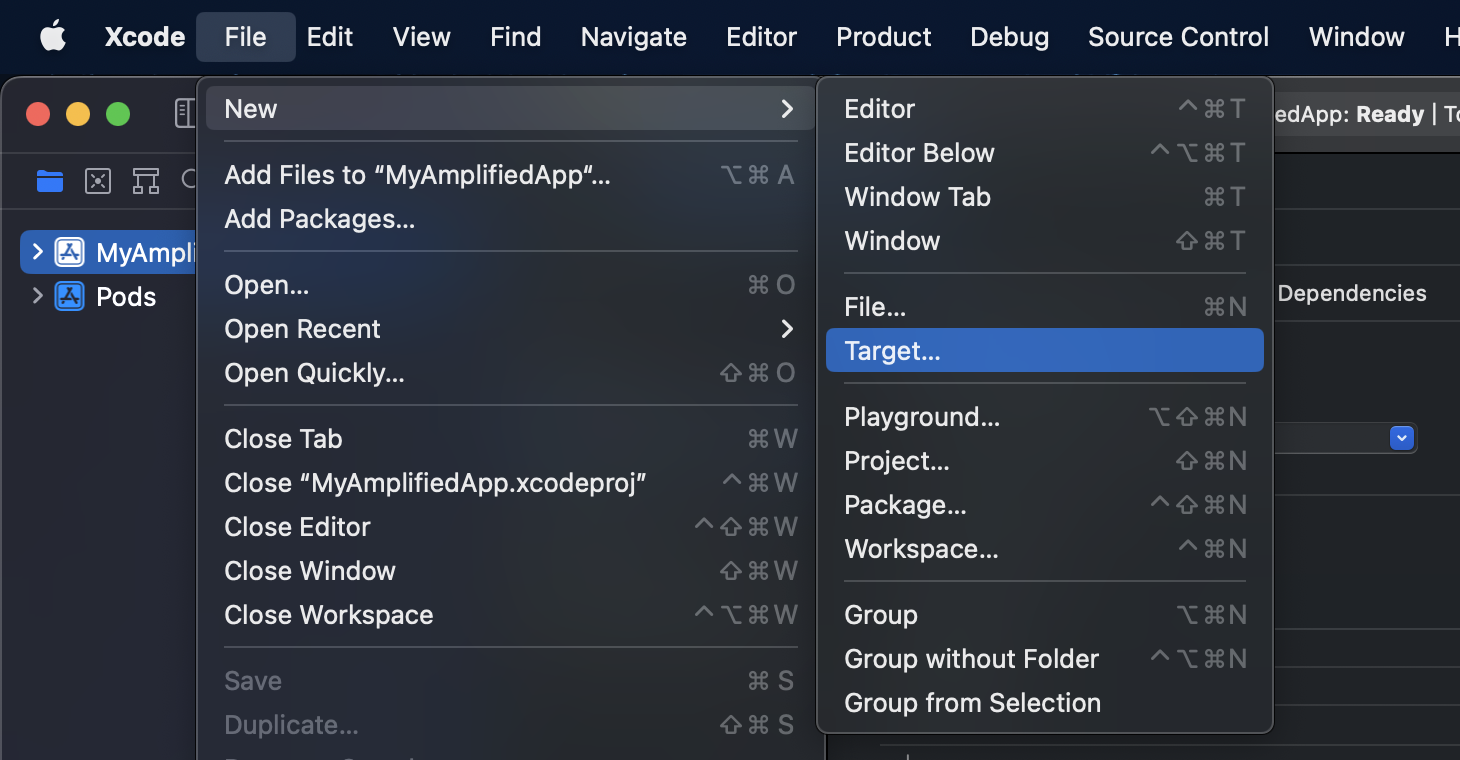
Task: Select the Pods project name
Action: (126, 297)
